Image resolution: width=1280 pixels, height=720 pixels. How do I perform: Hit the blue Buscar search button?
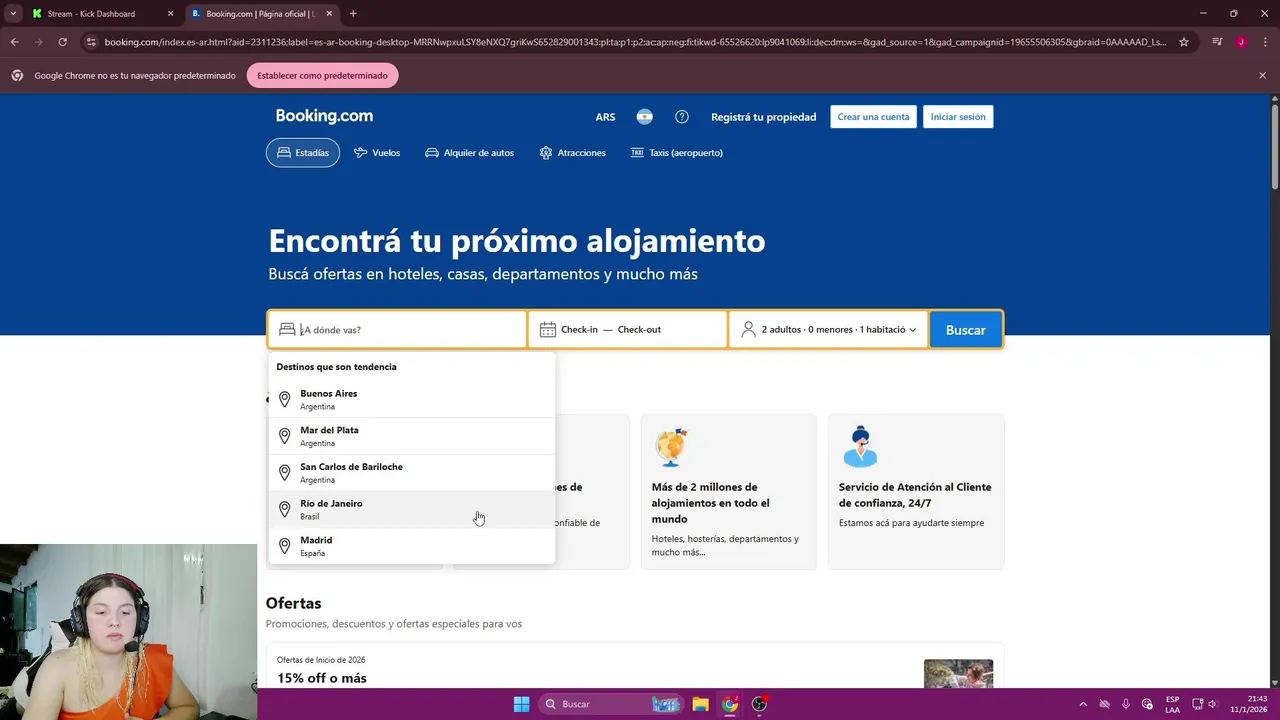[x=965, y=330]
